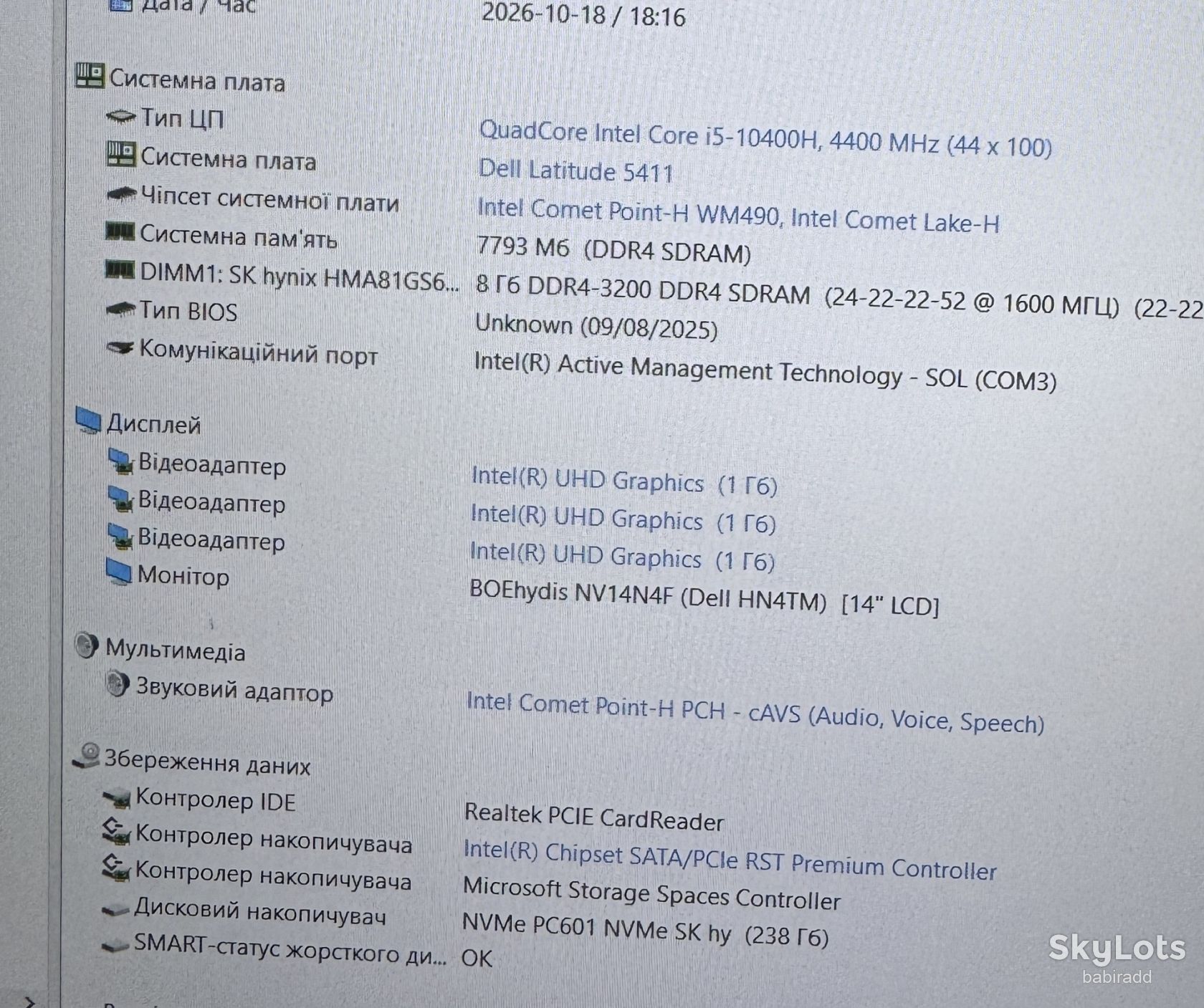Image resolution: width=1204 pixels, height=1008 pixels.
Task: Click the Тип ЦП processor icon
Action: 120,116
